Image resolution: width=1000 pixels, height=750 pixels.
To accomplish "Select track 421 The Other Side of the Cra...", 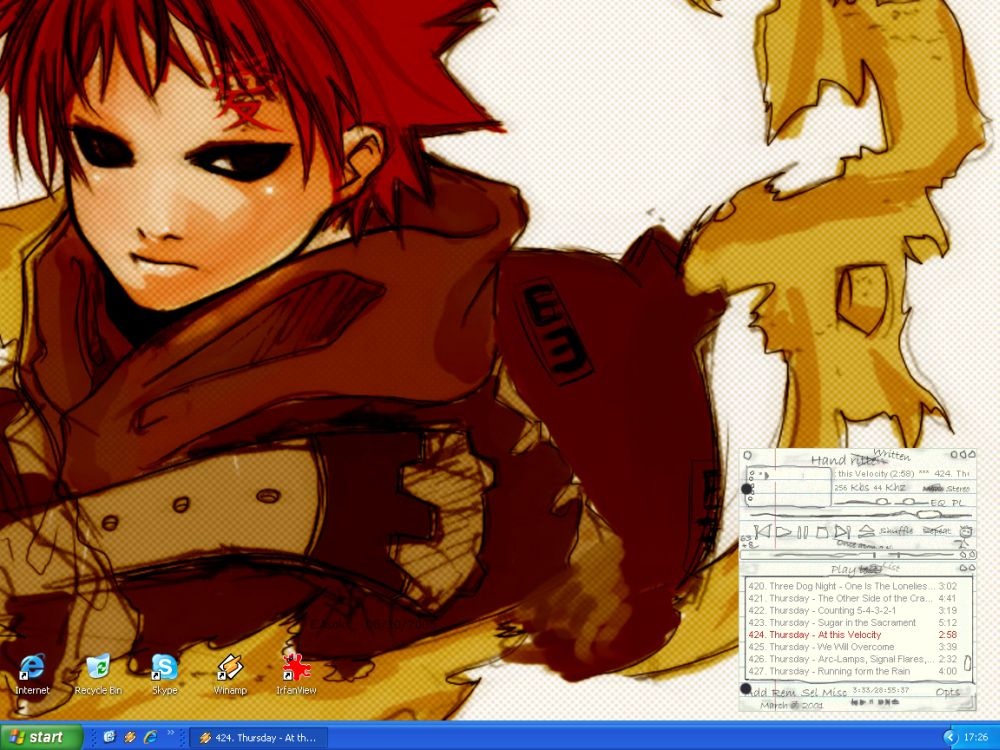I will (x=853, y=598).
